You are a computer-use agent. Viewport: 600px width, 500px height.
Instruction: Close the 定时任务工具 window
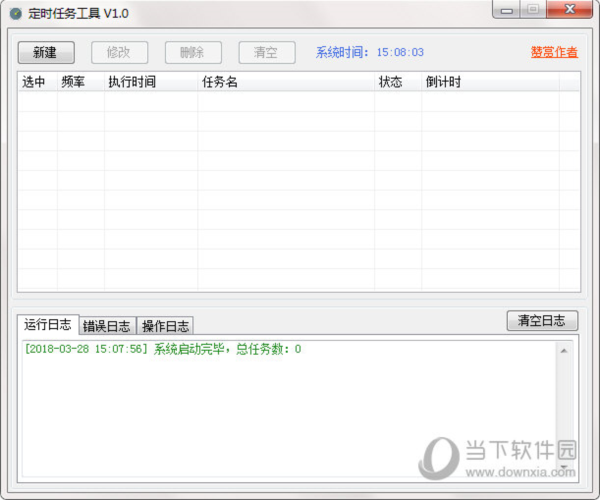[x=570, y=10]
